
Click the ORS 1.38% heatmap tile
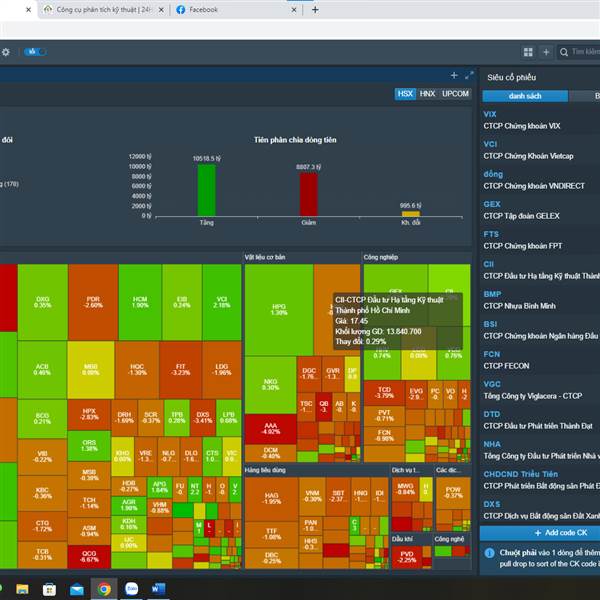tap(89, 445)
